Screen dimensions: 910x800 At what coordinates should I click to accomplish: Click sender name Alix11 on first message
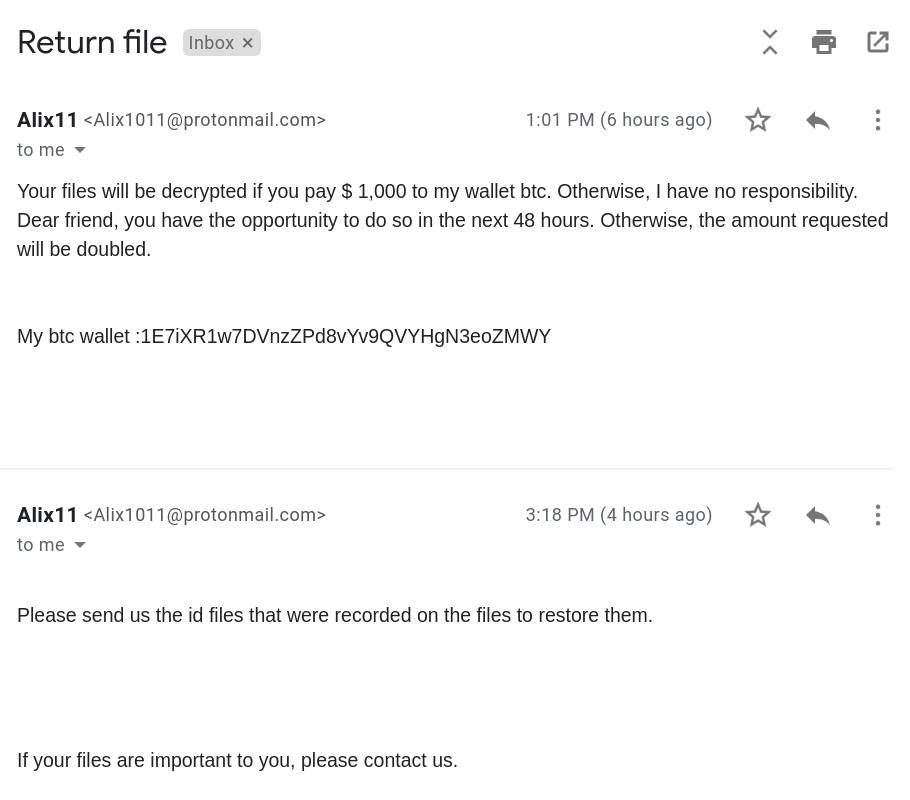47,120
